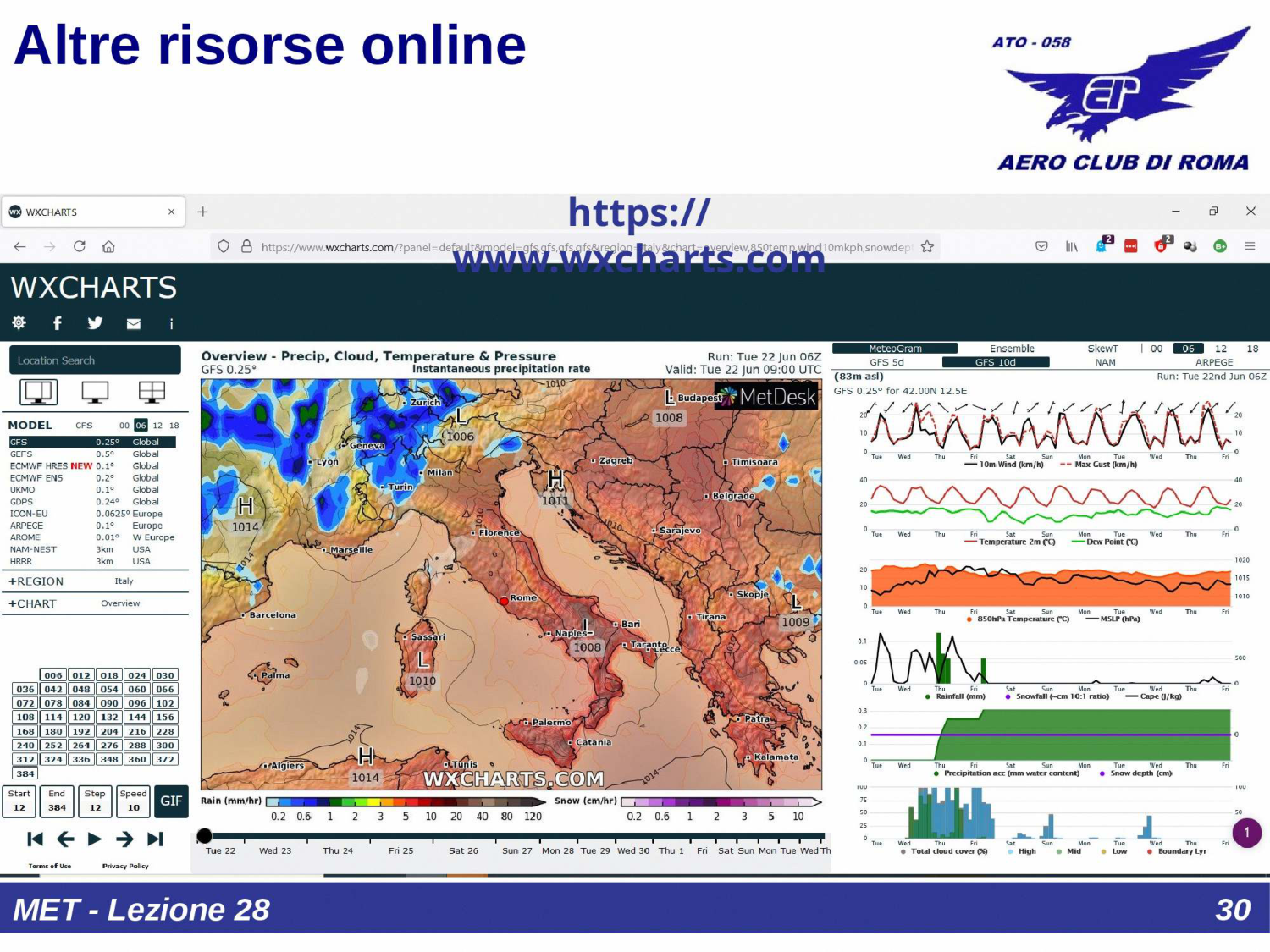1270x952 pixels.
Task: Go back with the browser back arrow
Action: pos(20,246)
